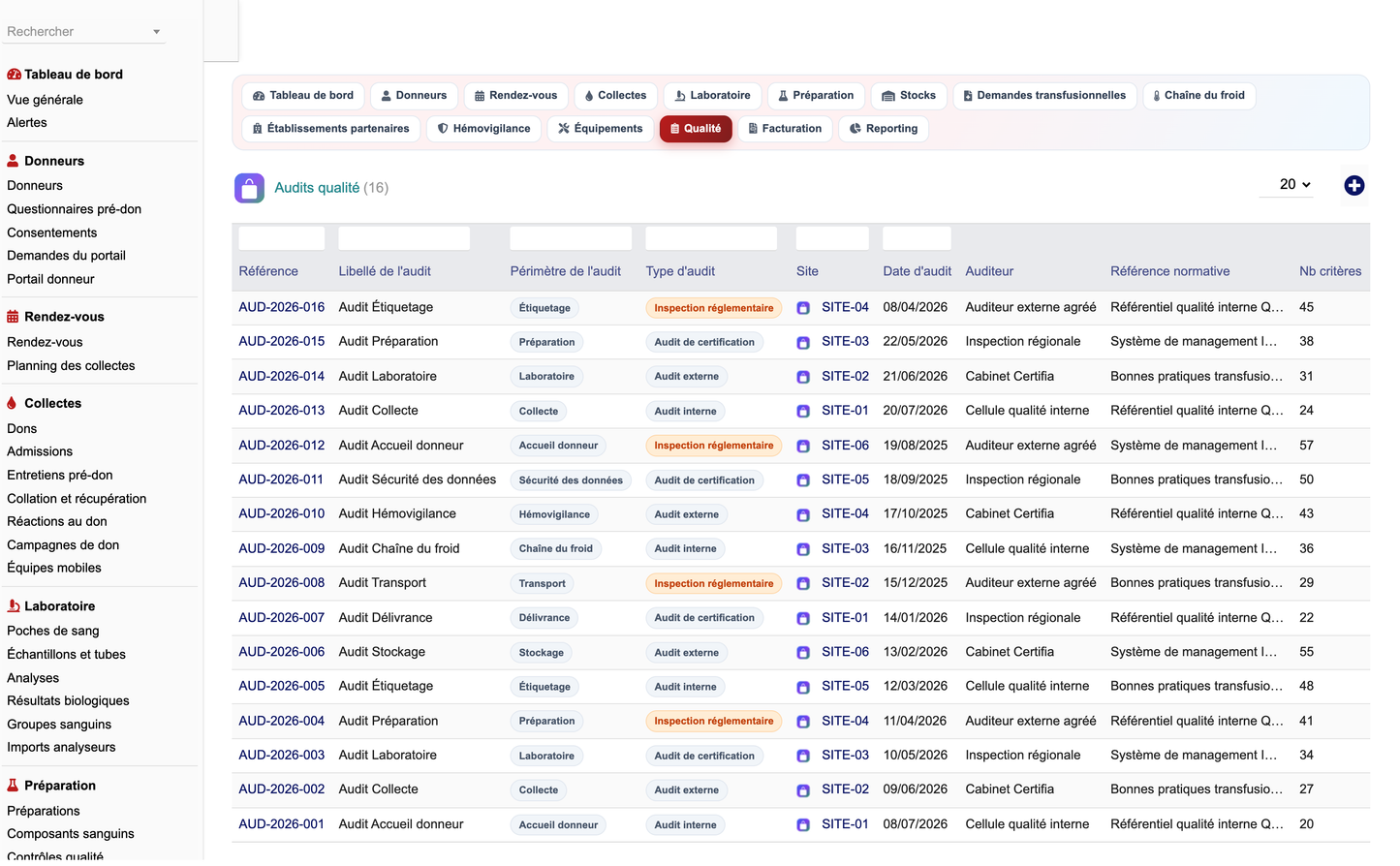The height and width of the screenshot is (866, 1400).
Task: Sort by Nb critères column header
Action: pyautogui.click(x=1330, y=271)
